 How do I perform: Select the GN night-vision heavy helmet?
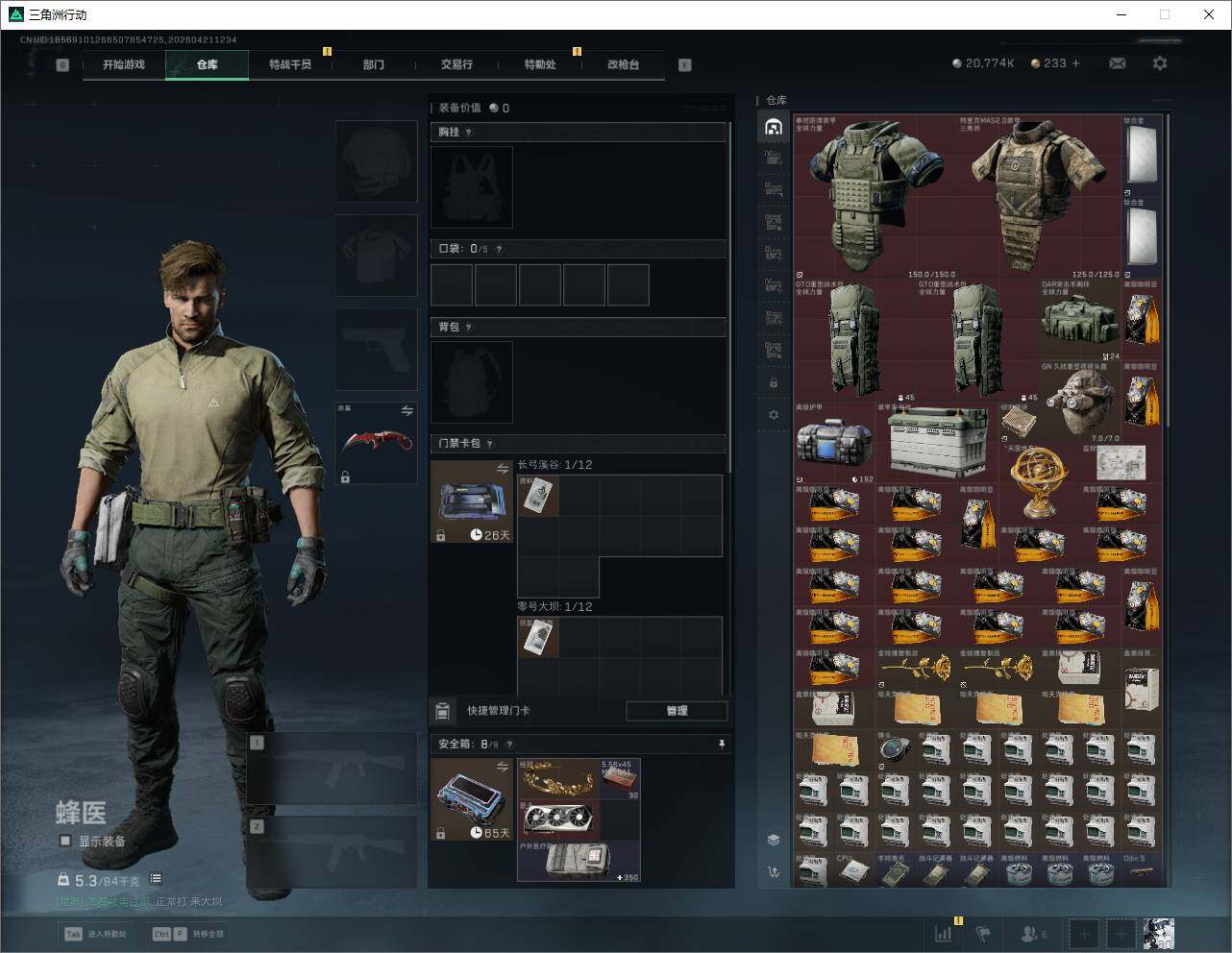pyautogui.click(x=1081, y=403)
